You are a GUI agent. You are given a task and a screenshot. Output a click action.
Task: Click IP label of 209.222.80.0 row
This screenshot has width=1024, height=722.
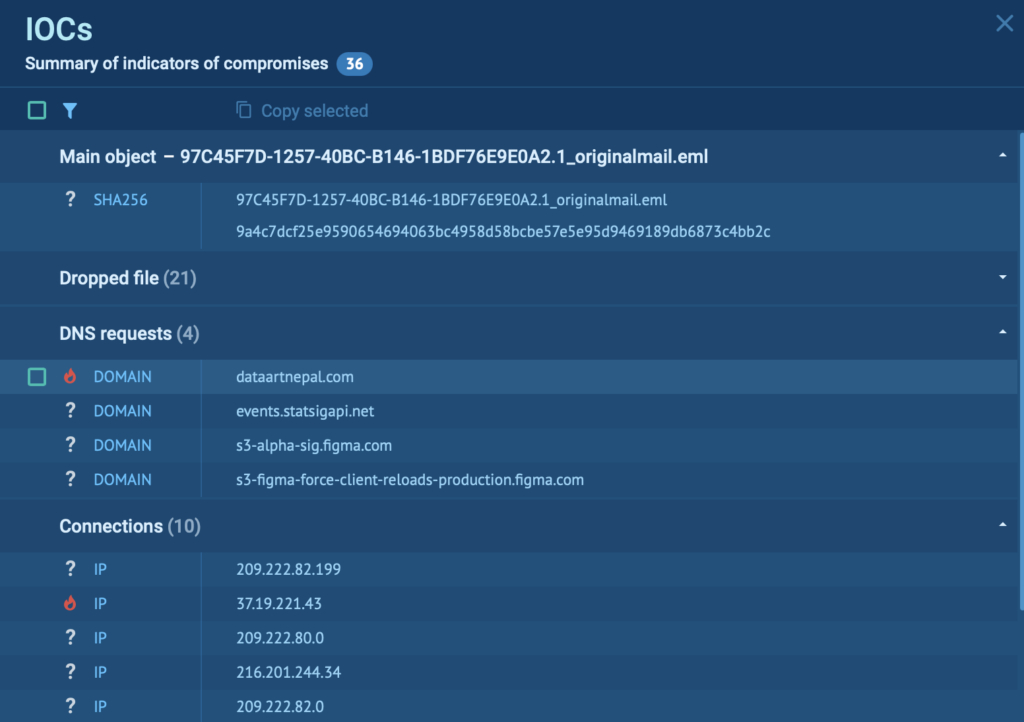(x=100, y=638)
